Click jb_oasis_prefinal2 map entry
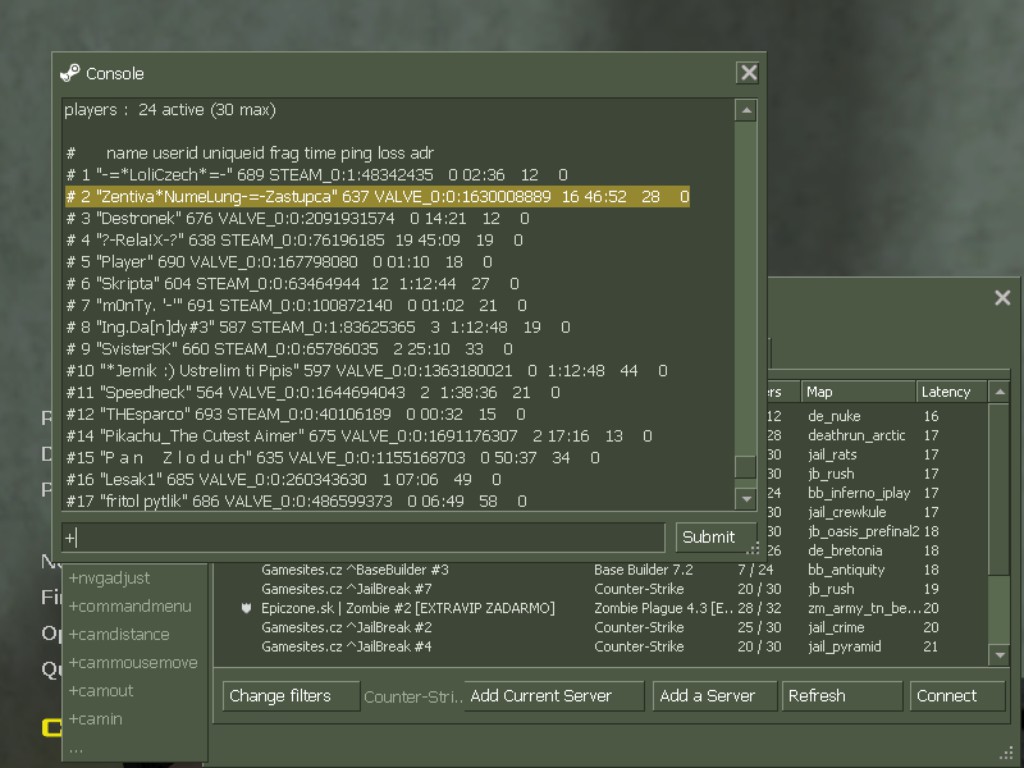1024x768 pixels. pyautogui.click(x=863, y=532)
